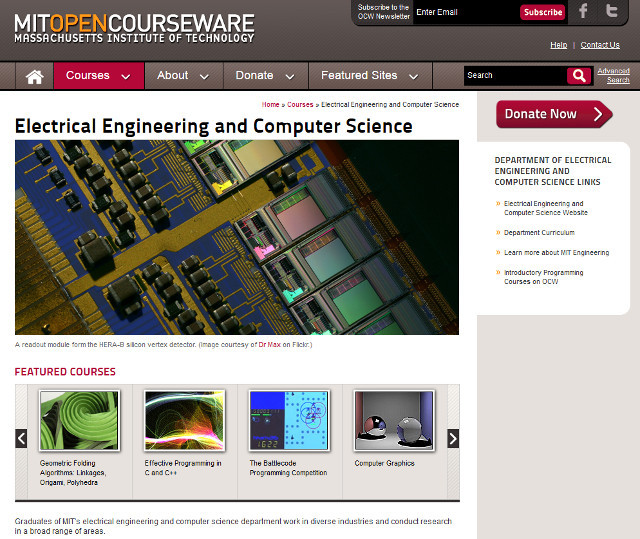The height and width of the screenshot is (539, 640).
Task: Open the Courses menu item
Action: point(98,76)
